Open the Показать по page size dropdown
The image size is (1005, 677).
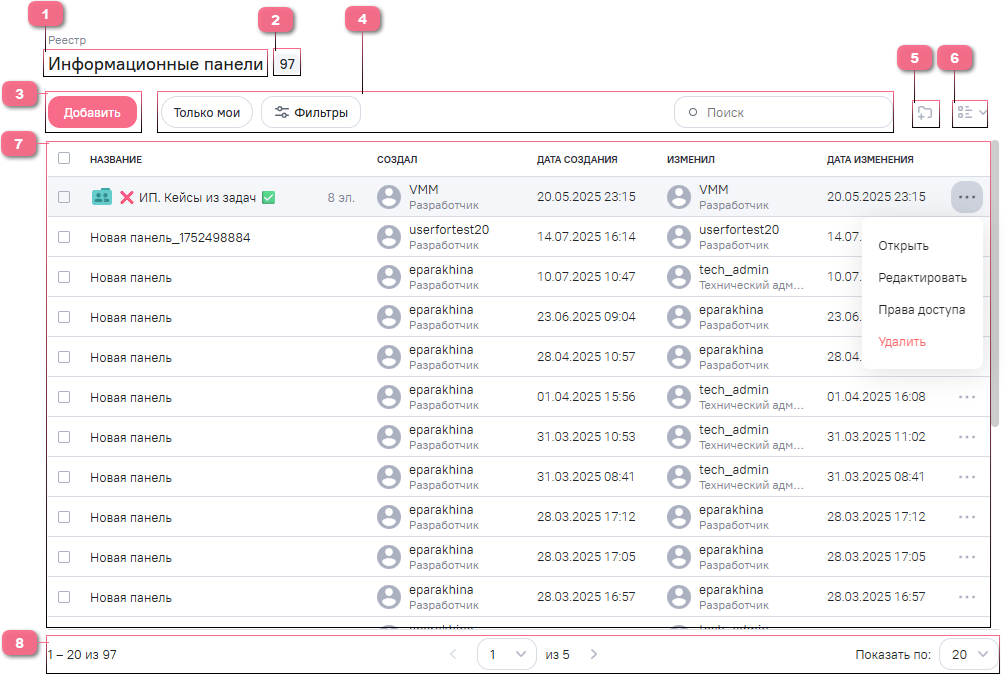click(968, 654)
